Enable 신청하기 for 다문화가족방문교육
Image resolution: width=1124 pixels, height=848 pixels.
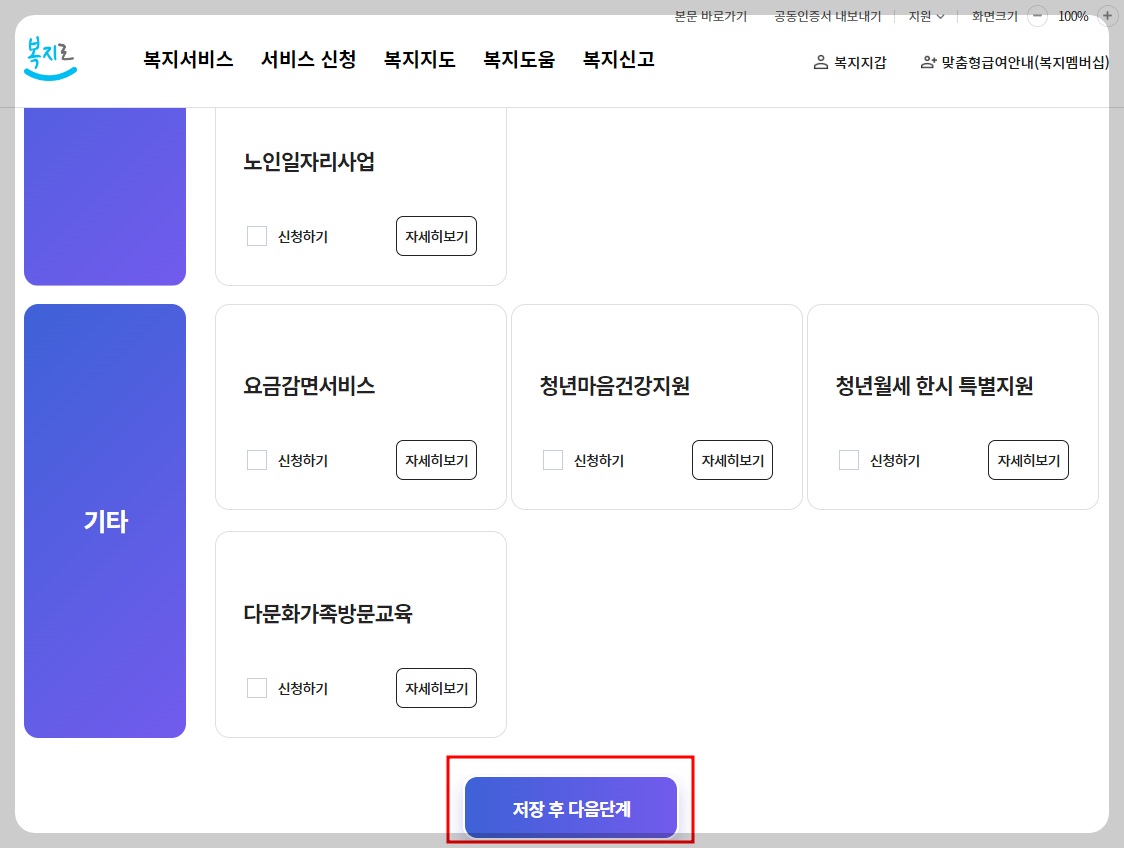coord(257,687)
